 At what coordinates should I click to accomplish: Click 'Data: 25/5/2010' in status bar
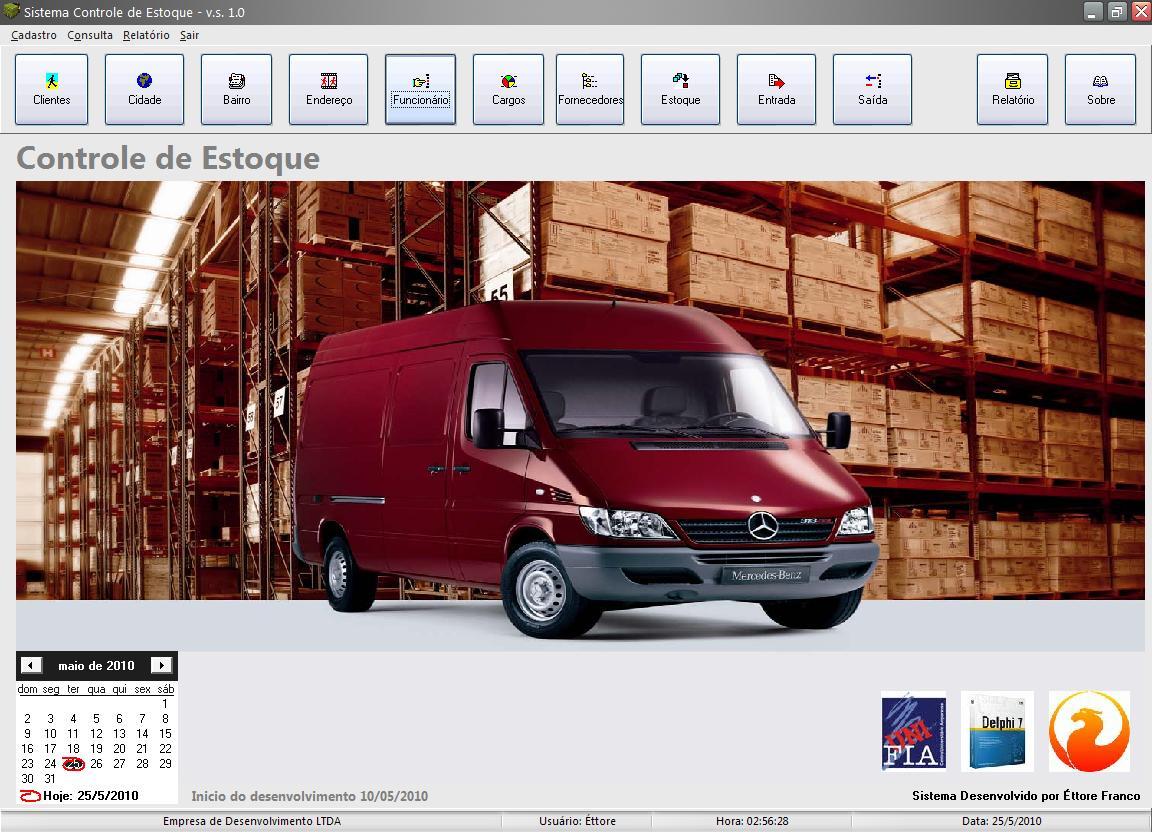(1001, 821)
